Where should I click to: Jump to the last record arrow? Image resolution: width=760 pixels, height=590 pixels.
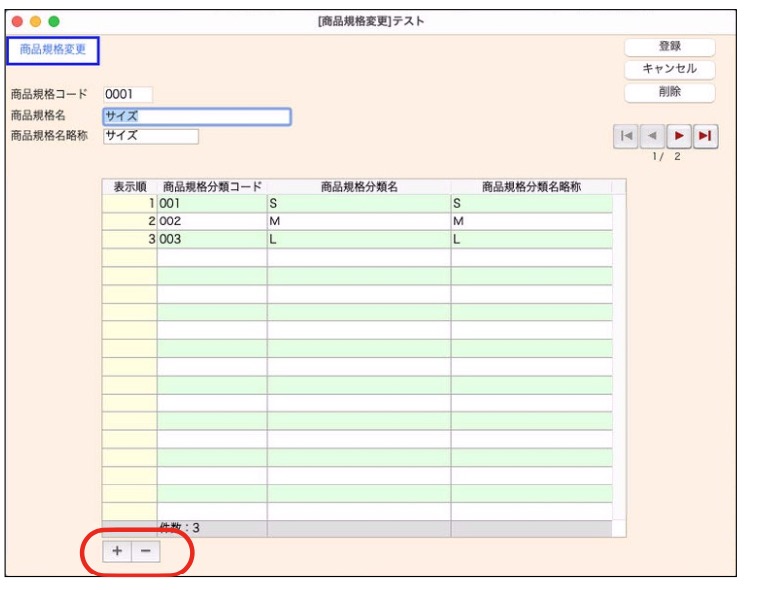coord(705,137)
